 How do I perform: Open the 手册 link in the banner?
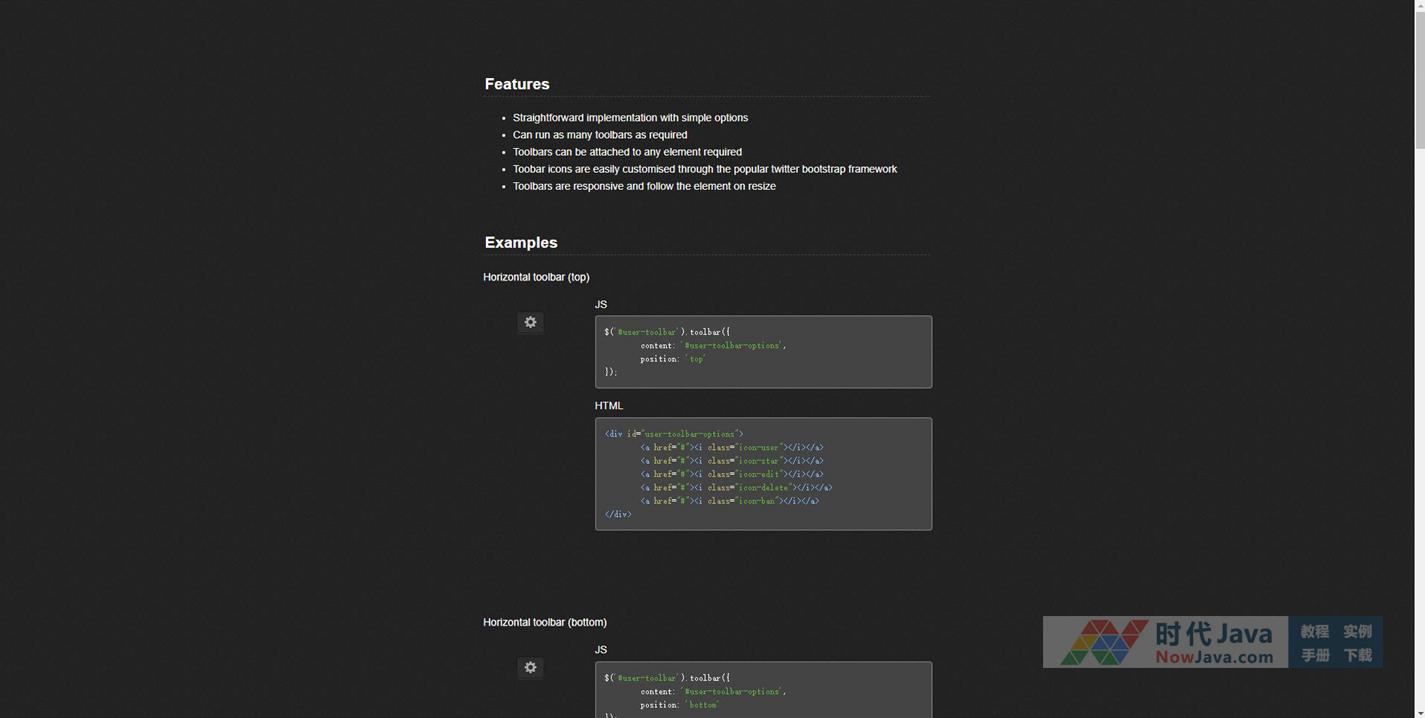(1314, 655)
